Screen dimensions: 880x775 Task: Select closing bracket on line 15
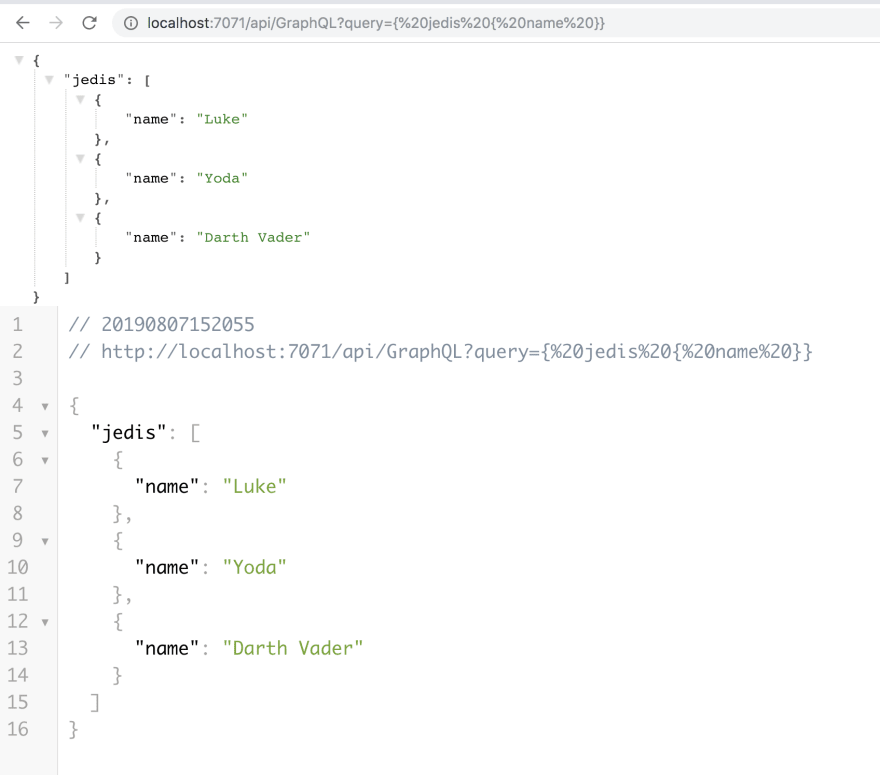95,702
